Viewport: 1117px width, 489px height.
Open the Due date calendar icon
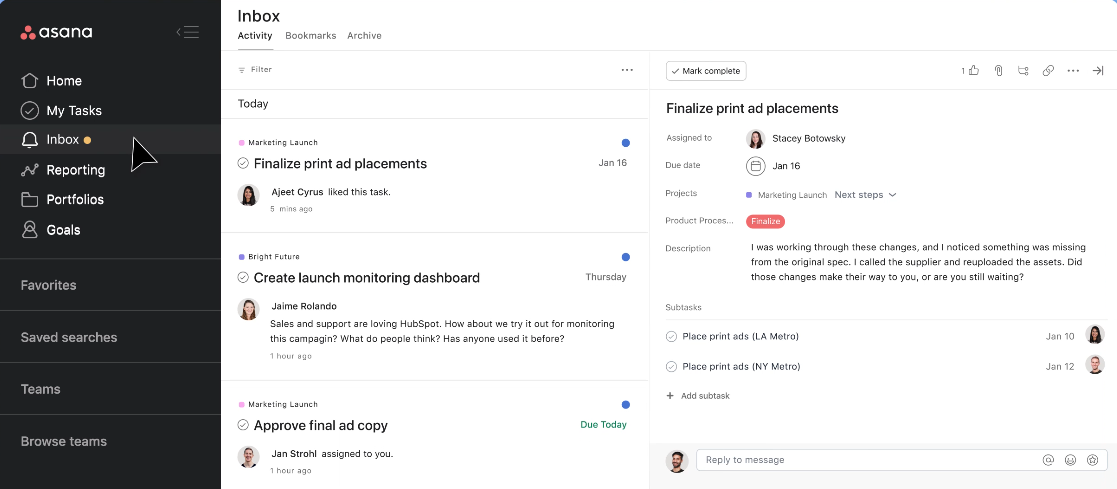756,166
